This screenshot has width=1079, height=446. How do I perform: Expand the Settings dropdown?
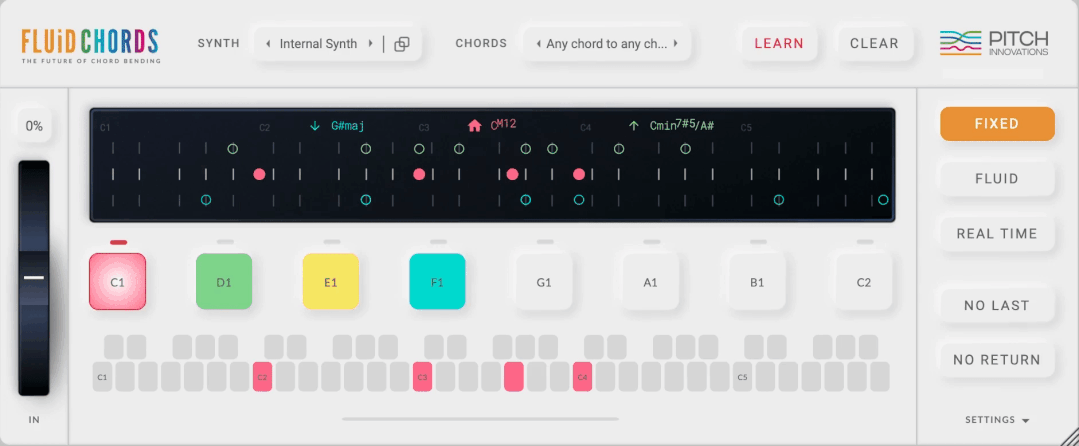point(997,420)
